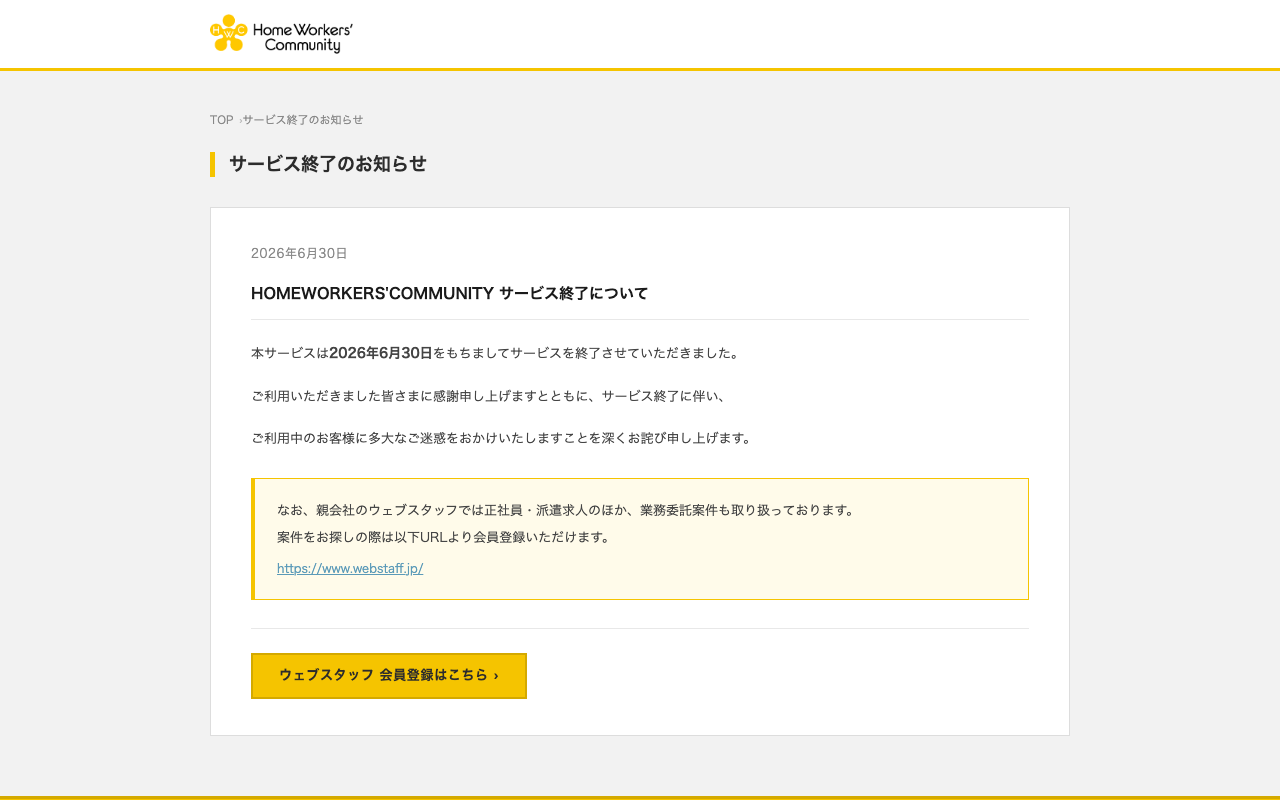The height and width of the screenshot is (800, 1280).
Task: Click the サービス終了のお知らせ page heading
Action: 328,164
